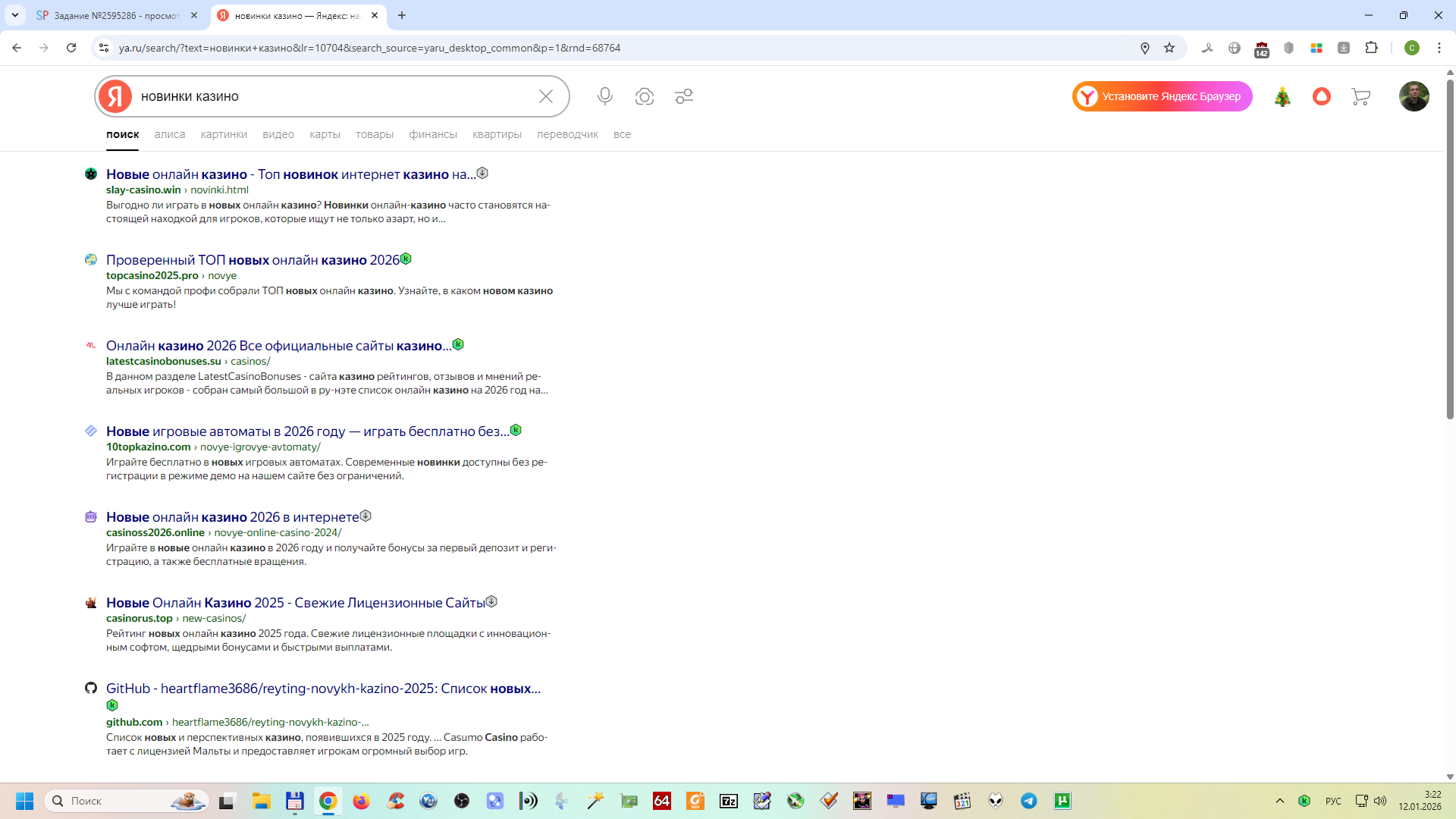Bookmark this page with star icon
The width and height of the screenshot is (1456, 819).
[1169, 48]
